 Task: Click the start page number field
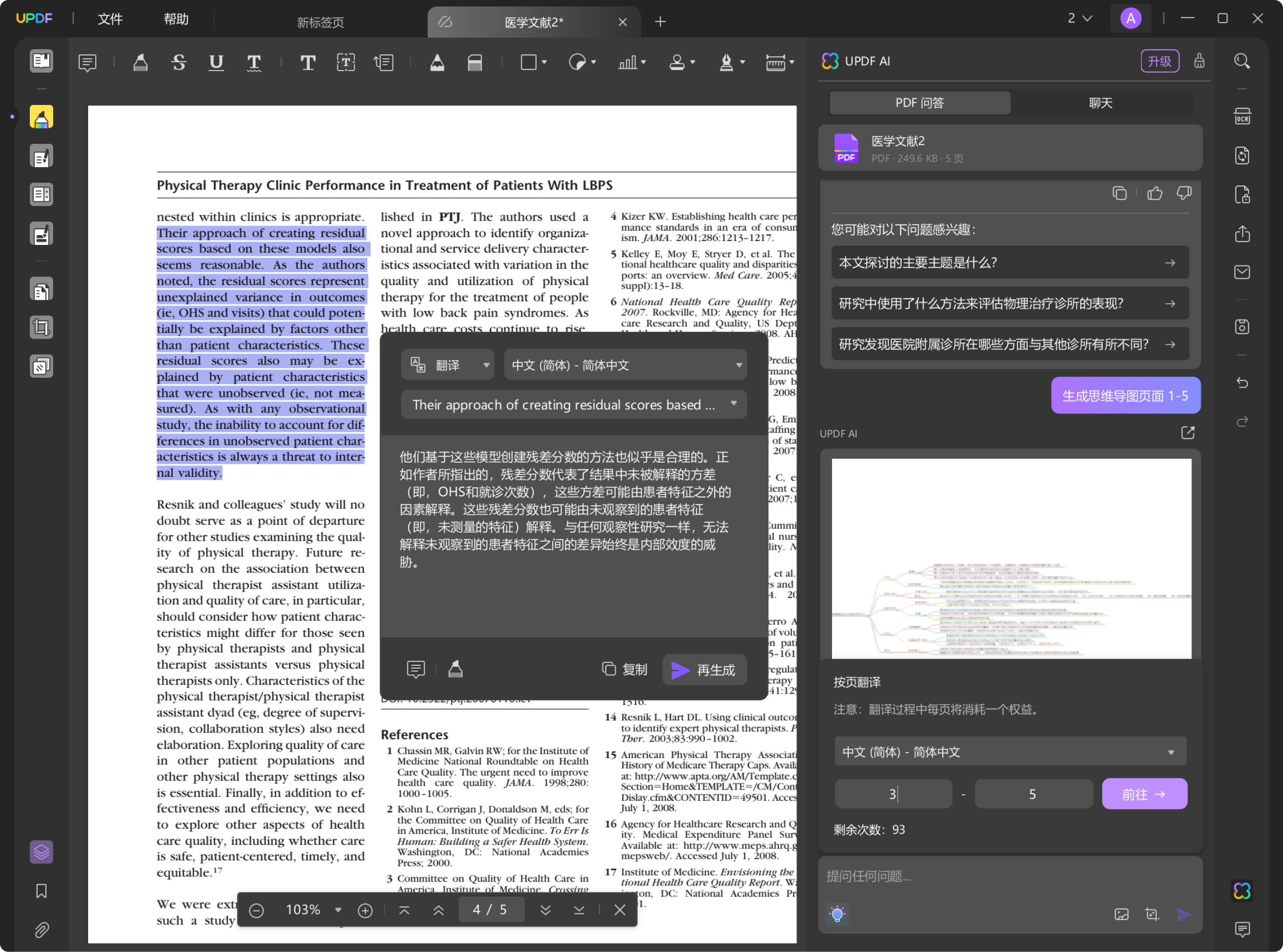[893, 794]
